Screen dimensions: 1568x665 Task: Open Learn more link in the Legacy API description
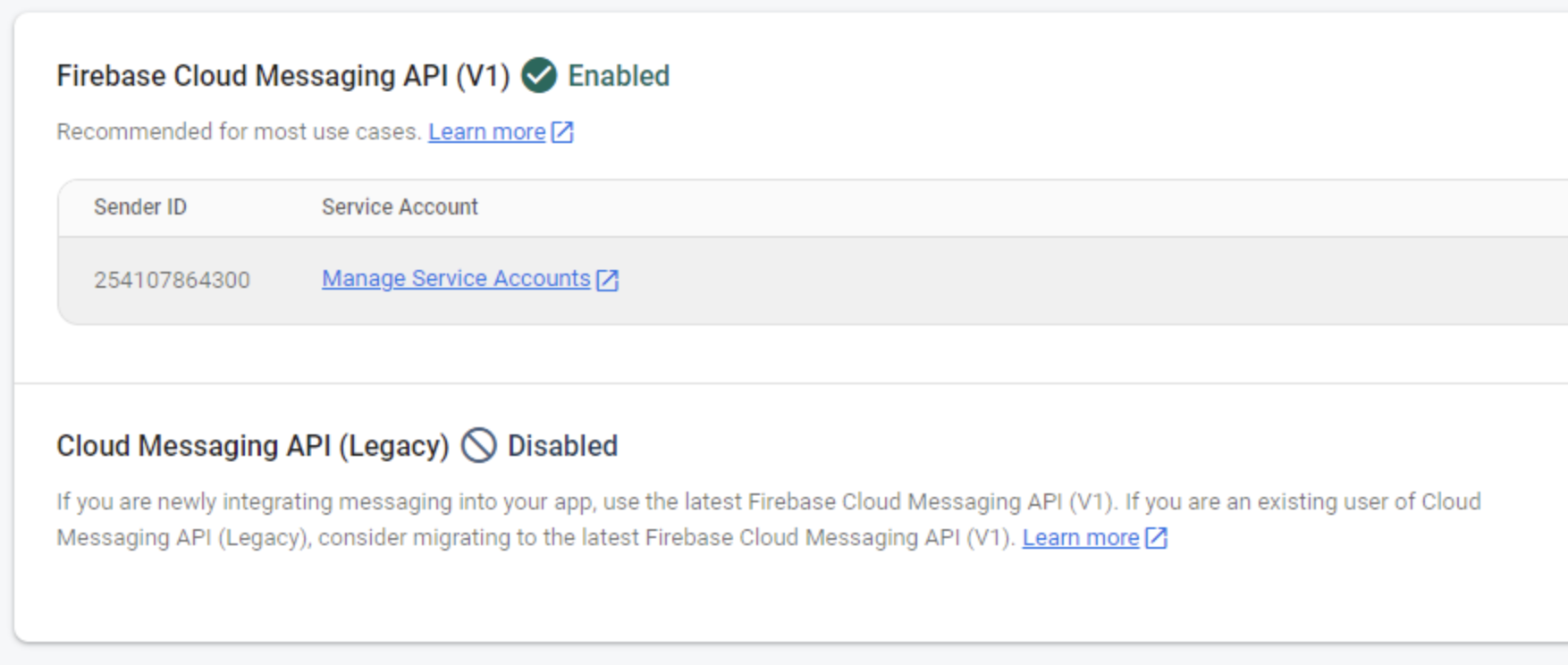point(1080,538)
